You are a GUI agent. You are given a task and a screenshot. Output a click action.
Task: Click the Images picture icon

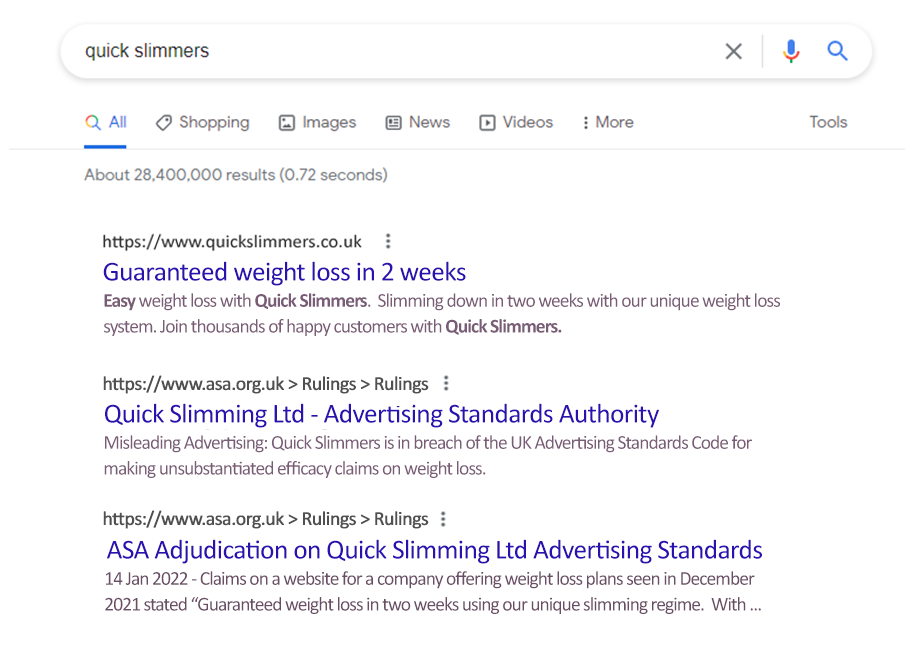point(287,122)
